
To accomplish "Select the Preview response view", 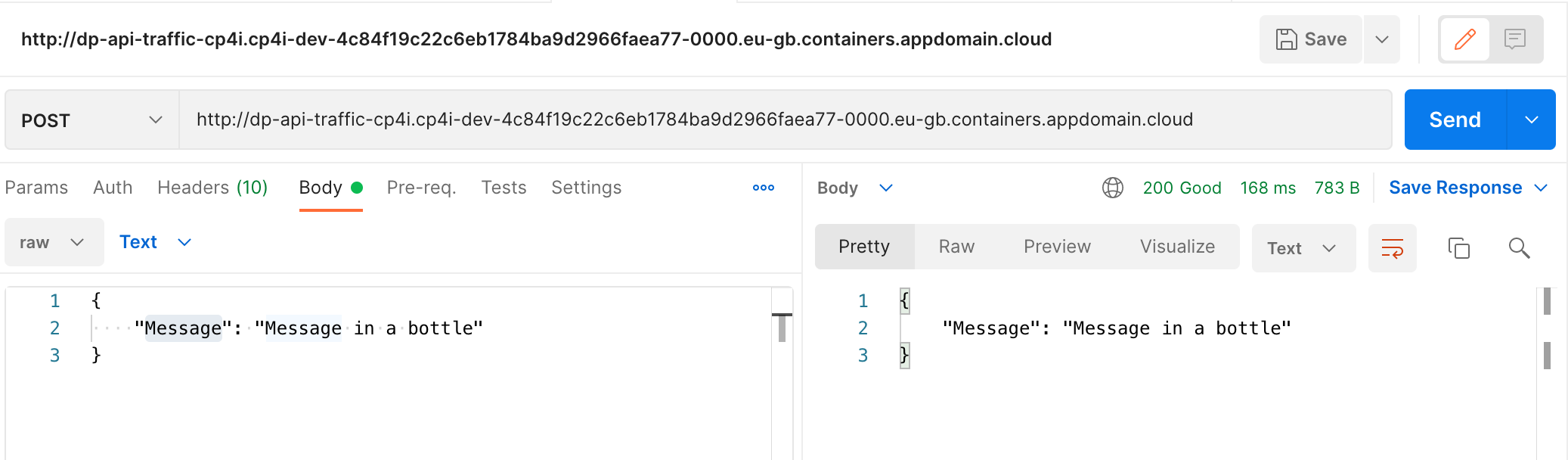I will [1057, 247].
